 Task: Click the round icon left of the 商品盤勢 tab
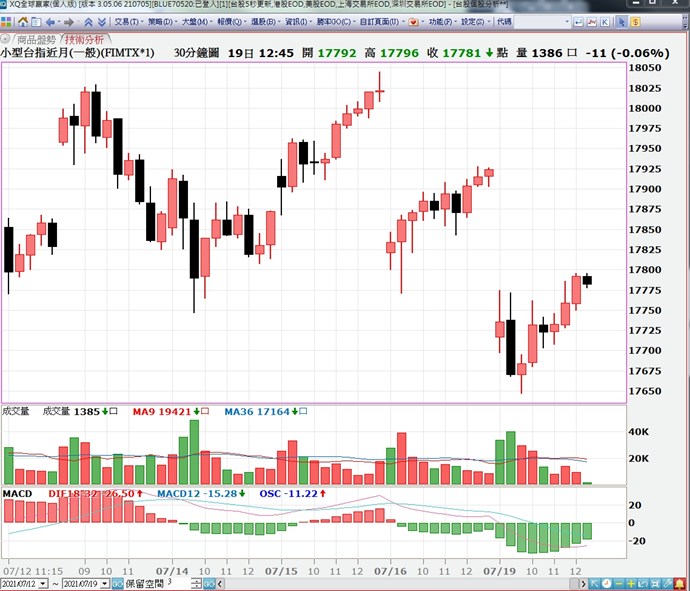5,39
